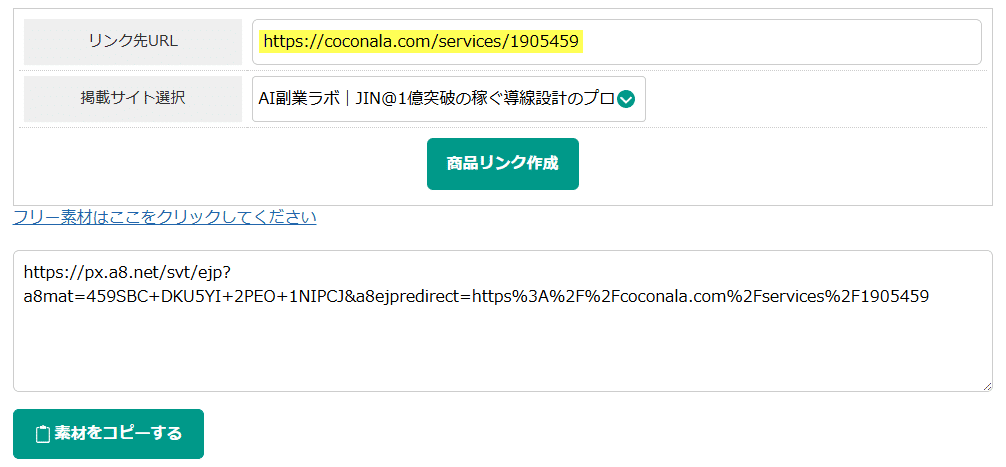Screen dimensions: 1006x467
Task: Click the highlighted coconala.com URL text
Action: pyautogui.click(x=421, y=42)
